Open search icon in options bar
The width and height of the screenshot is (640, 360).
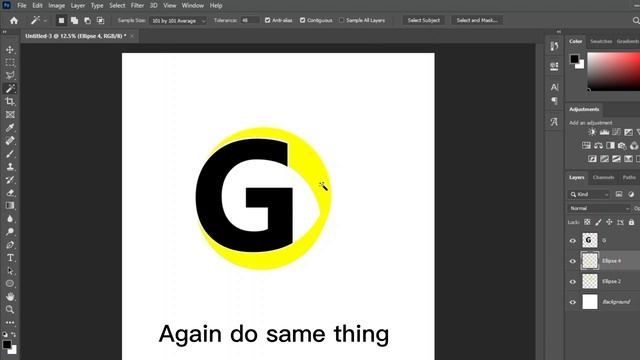[636, 20]
